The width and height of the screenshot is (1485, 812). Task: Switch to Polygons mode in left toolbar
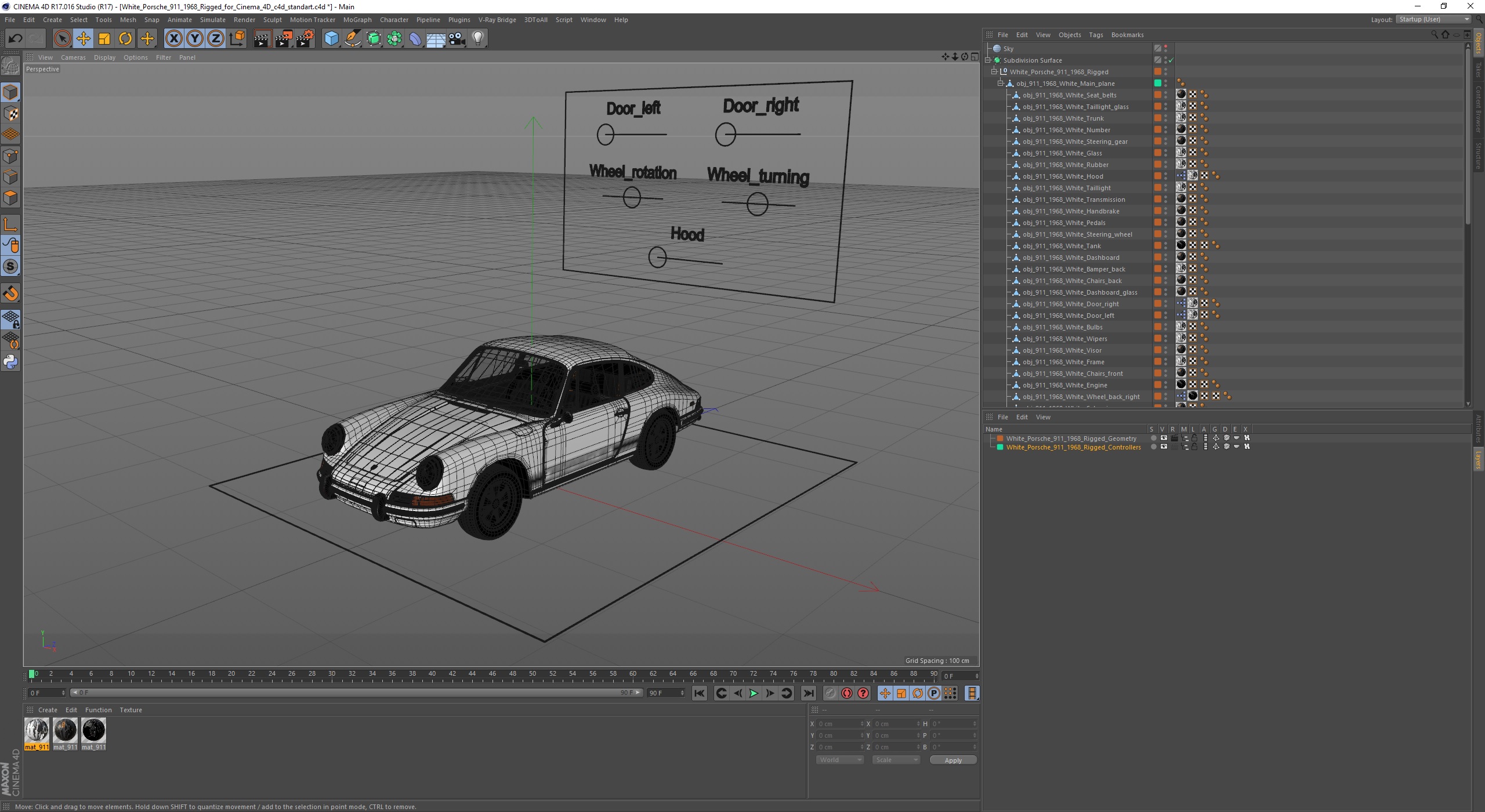pyautogui.click(x=10, y=198)
